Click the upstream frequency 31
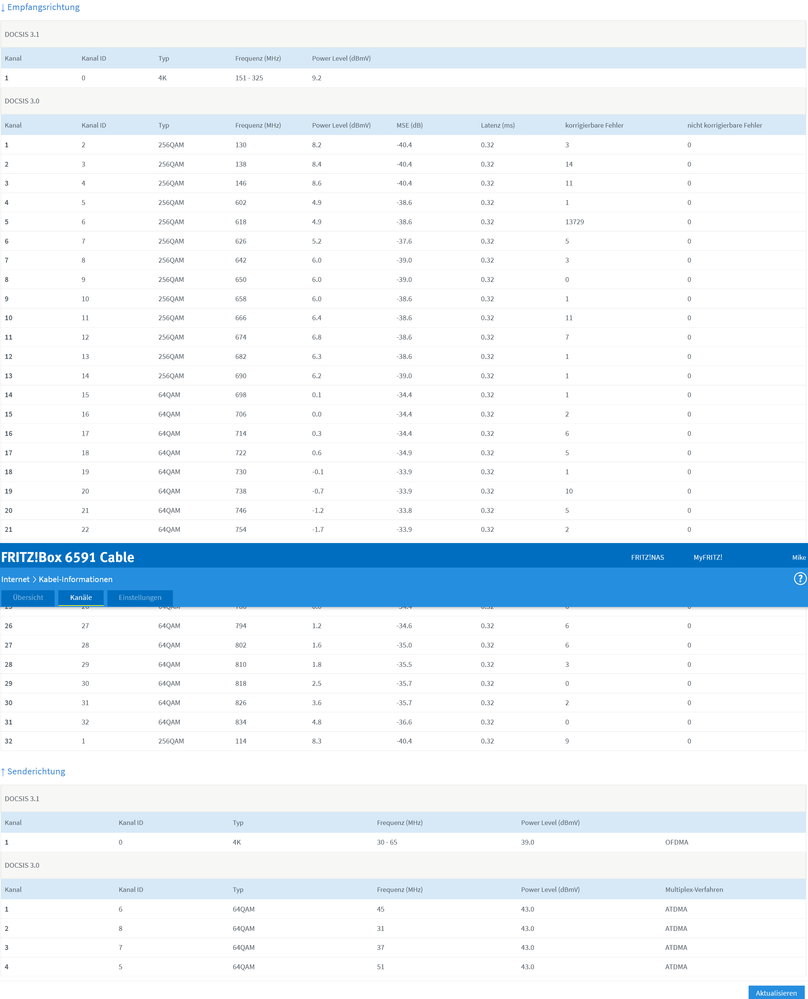Screen dimensions: 808x999 tap(380, 928)
